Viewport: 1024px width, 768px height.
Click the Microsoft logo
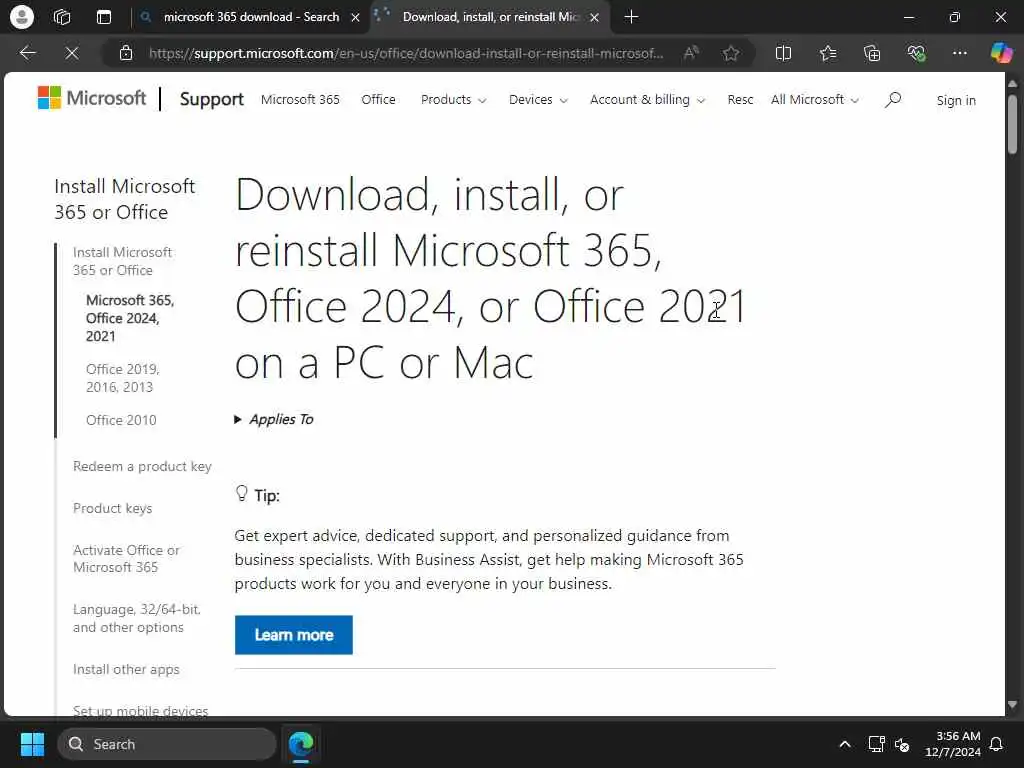[x=92, y=98]
